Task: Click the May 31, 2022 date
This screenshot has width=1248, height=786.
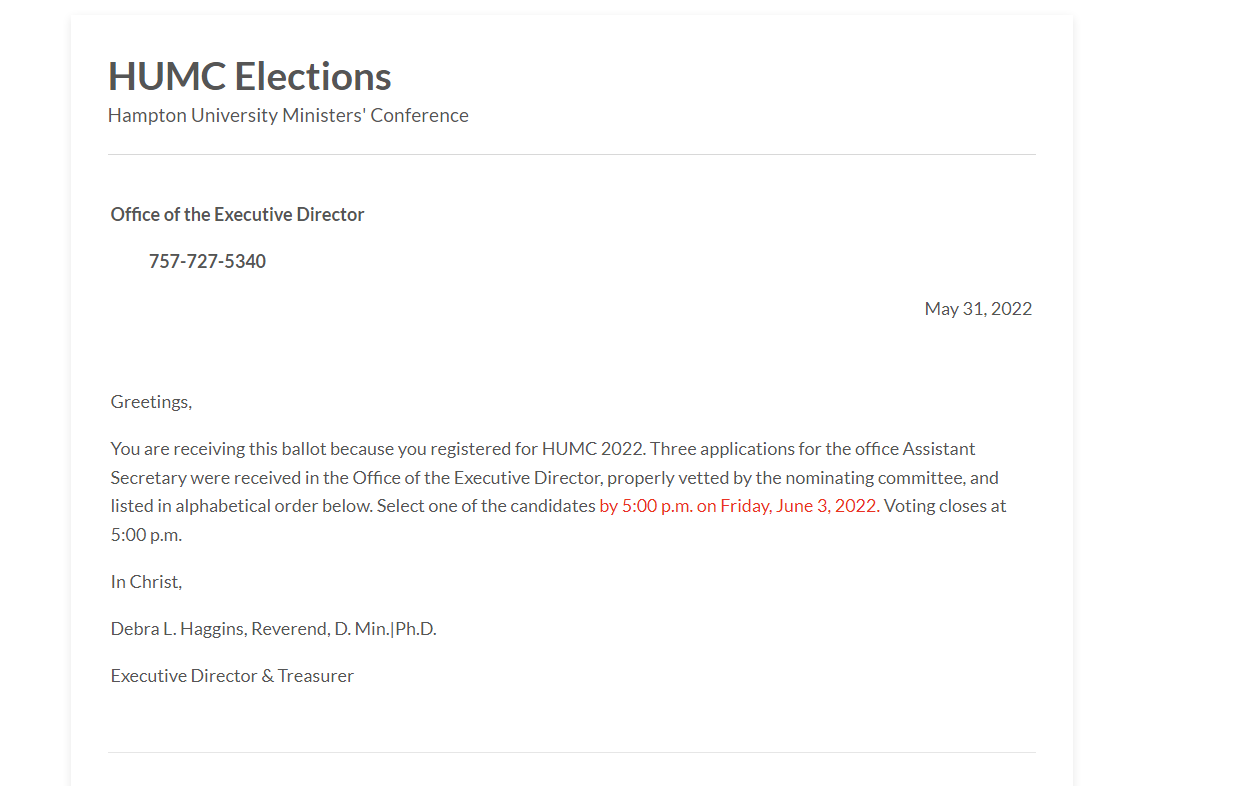Action: click(x=977, y=308)
